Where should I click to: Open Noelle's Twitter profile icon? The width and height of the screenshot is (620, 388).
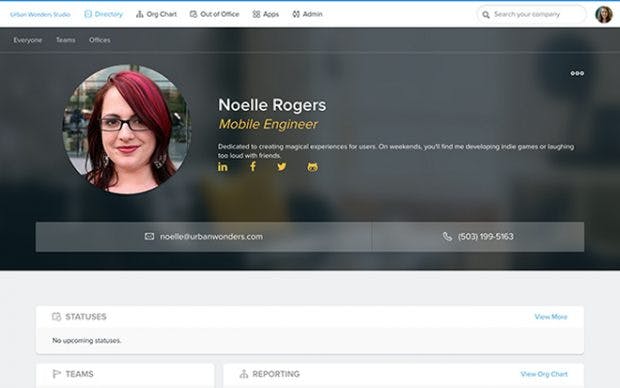click(282, 167)
